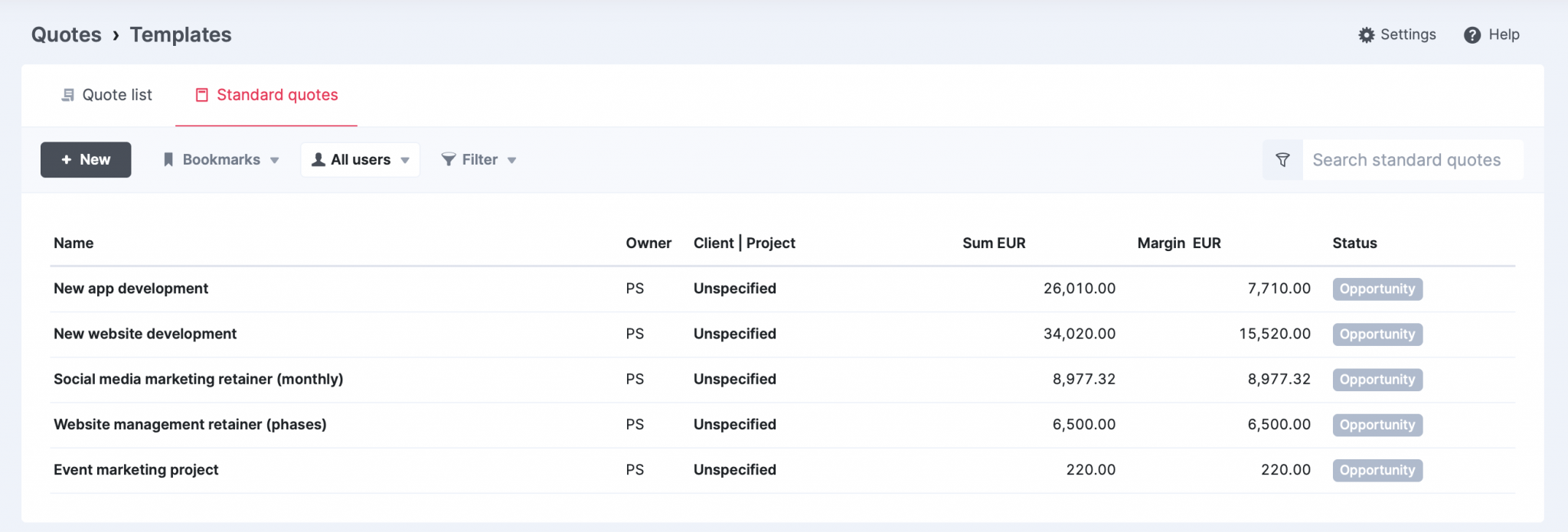Open the New website development template
The image size is (1568, 532).
click(x=145, y=334)
